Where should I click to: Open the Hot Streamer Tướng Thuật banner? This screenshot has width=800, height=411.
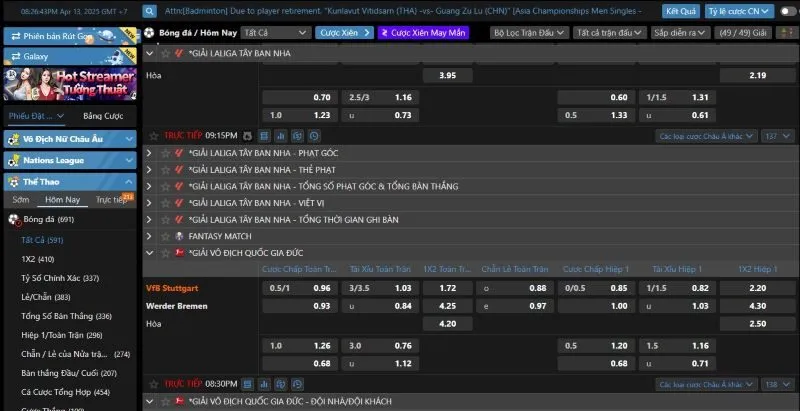tap(68, 84)
